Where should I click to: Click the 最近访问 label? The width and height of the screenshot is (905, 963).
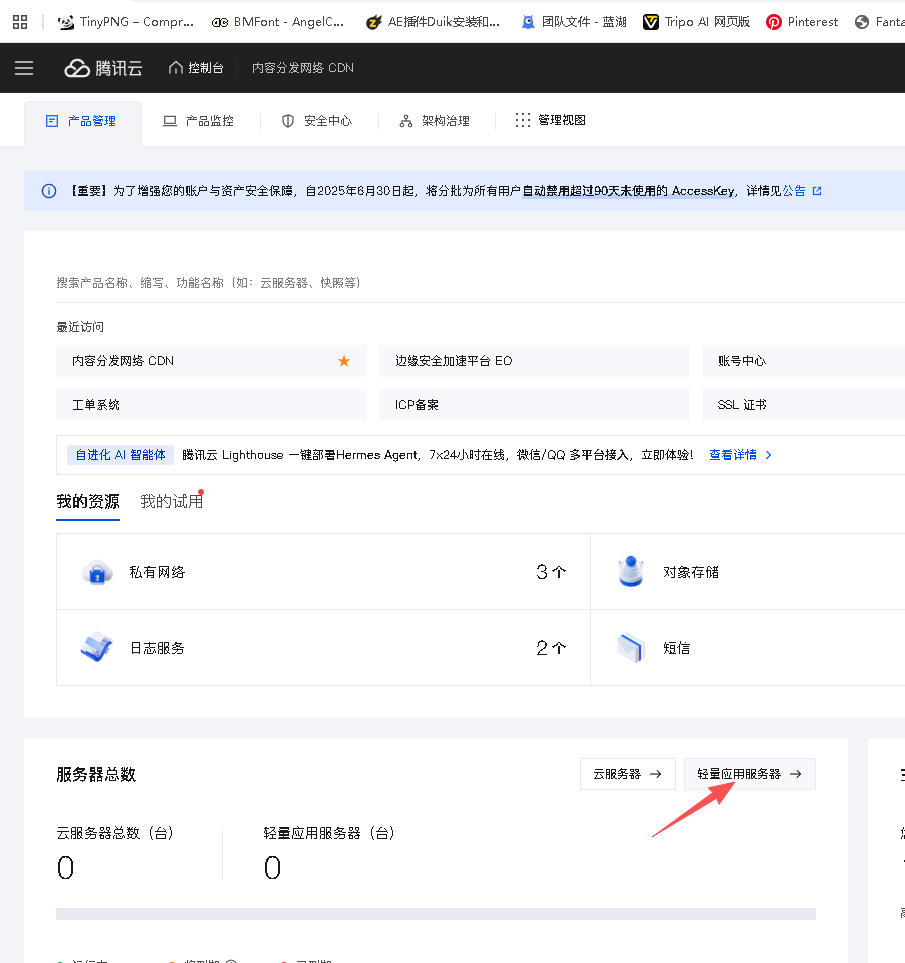pos(80,327)
